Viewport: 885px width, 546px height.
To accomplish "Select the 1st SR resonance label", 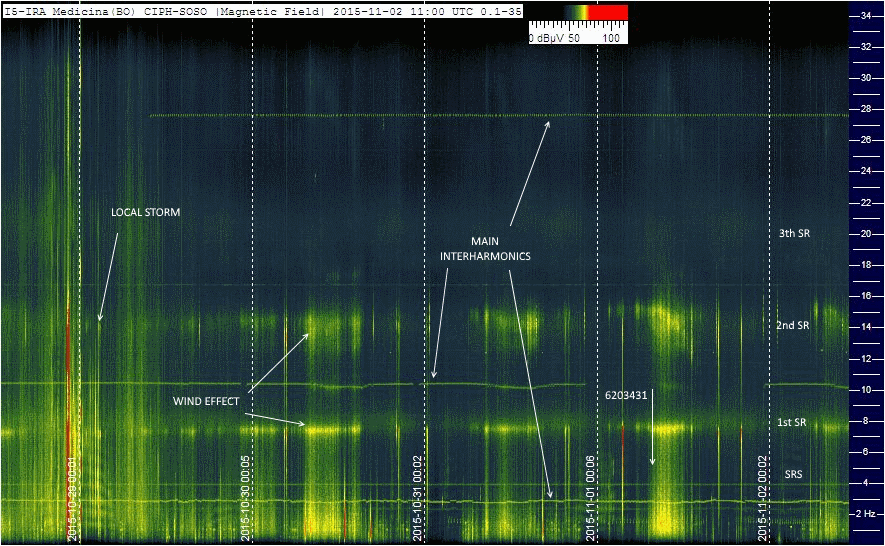I will click(792, 423).
